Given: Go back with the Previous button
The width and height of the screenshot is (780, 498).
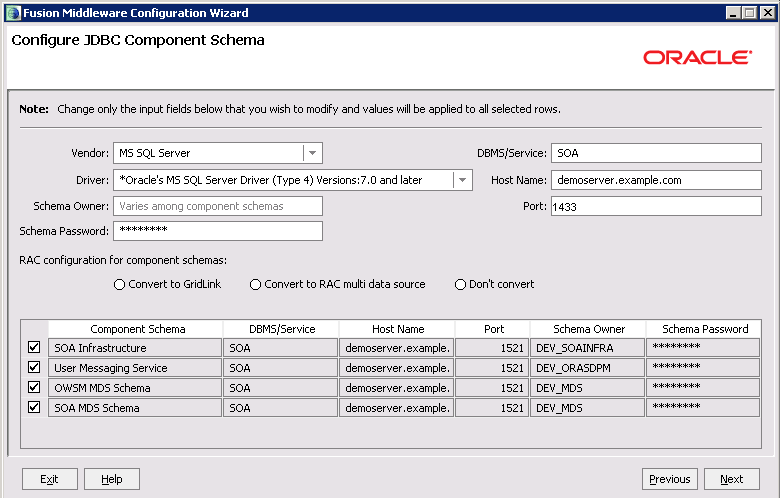Looking at the screenshot, I should pos(670,479).
